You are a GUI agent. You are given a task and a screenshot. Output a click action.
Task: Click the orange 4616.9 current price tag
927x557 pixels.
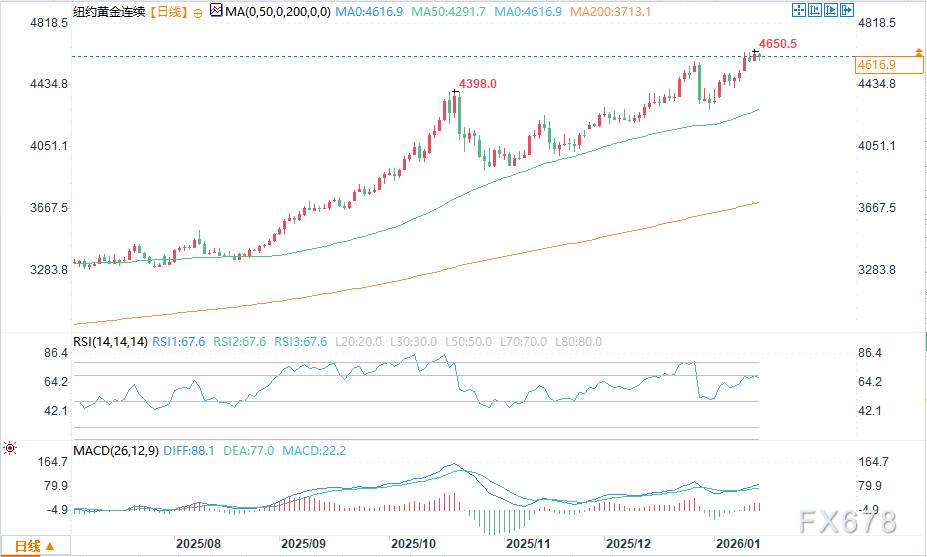point(876,64)
